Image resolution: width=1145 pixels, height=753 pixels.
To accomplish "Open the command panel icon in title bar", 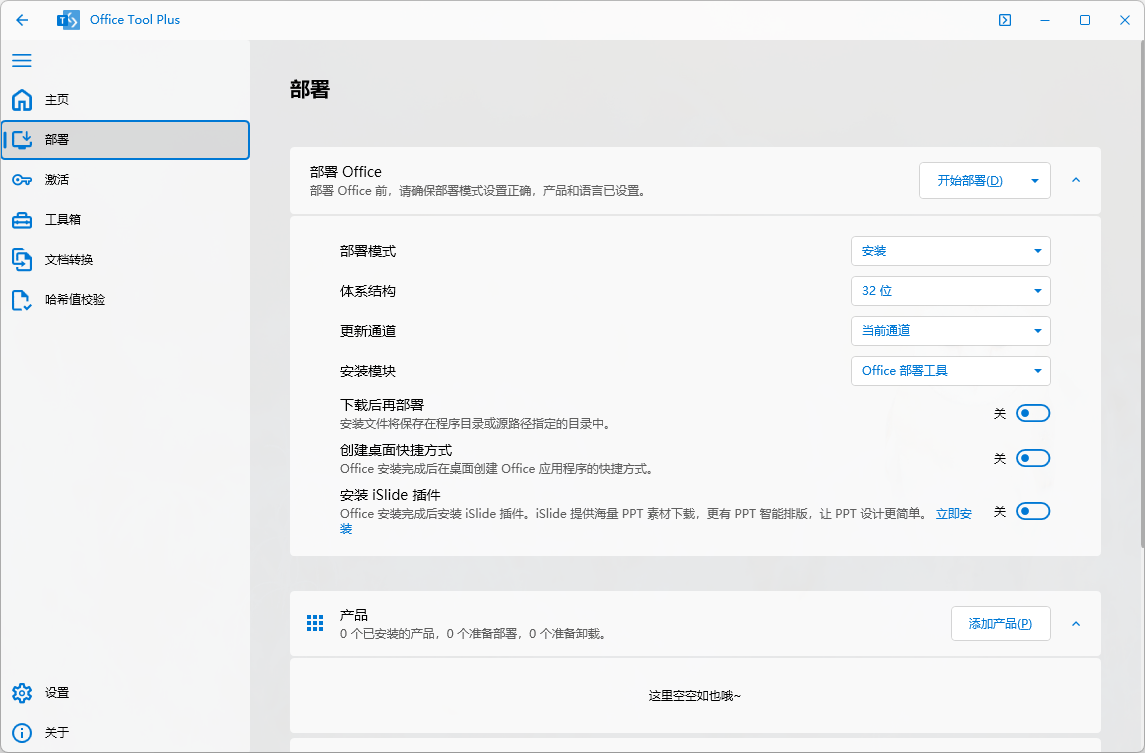I will pos(1005,20).
